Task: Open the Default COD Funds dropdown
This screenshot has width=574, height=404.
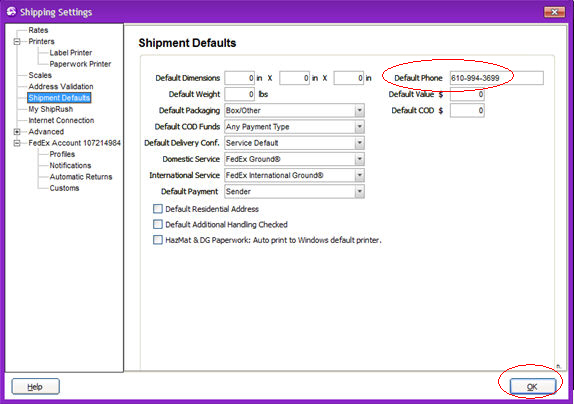Action: [x=359, y=127]
